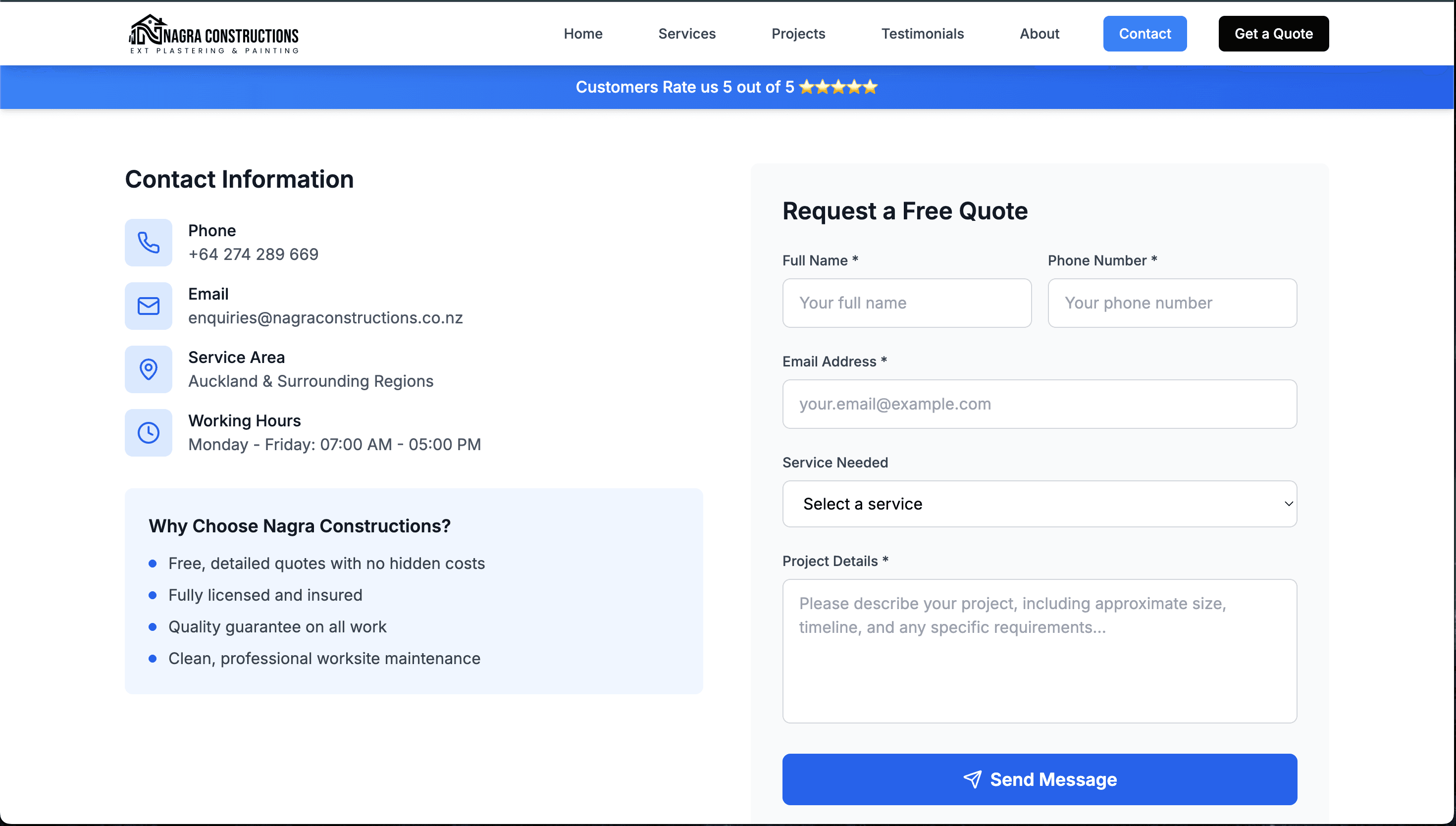1456x826 pixels.
Task: Click the Project Details text area
Action: click(1039, 651)
